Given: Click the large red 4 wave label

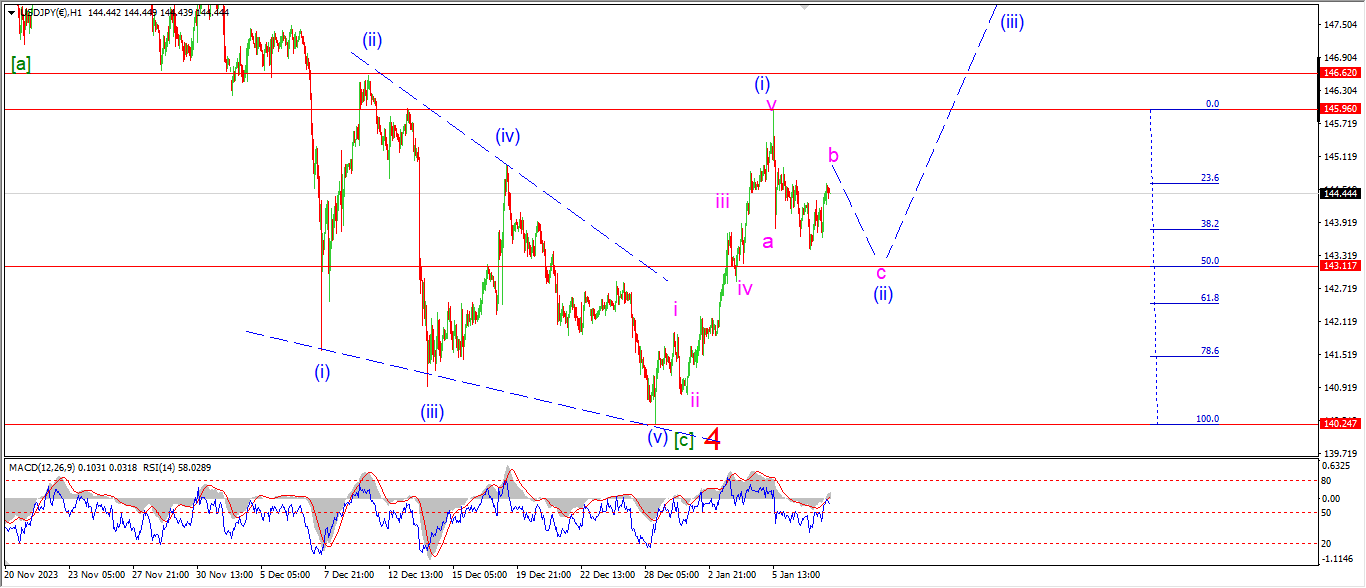Looking at the screenshot, I should click(x=712, y=438).
